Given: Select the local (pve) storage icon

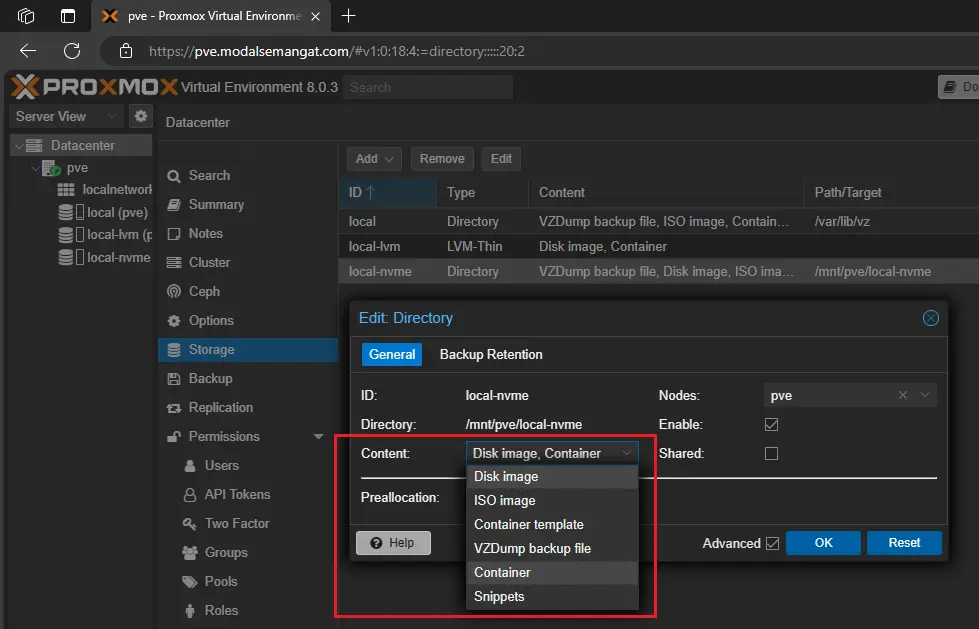Looking at the screenshot, I should click(66, 212).
